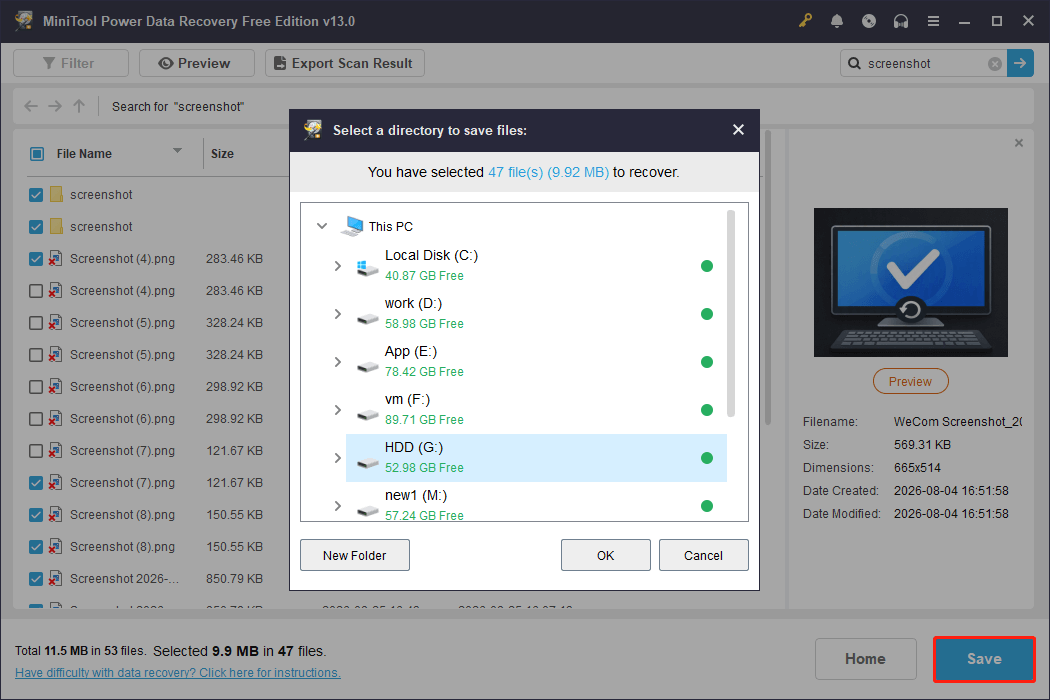This screenshot has height=700, width=1050.
Task: Click the second Screenshot (8).png file icon
Action: coord(56,547)
